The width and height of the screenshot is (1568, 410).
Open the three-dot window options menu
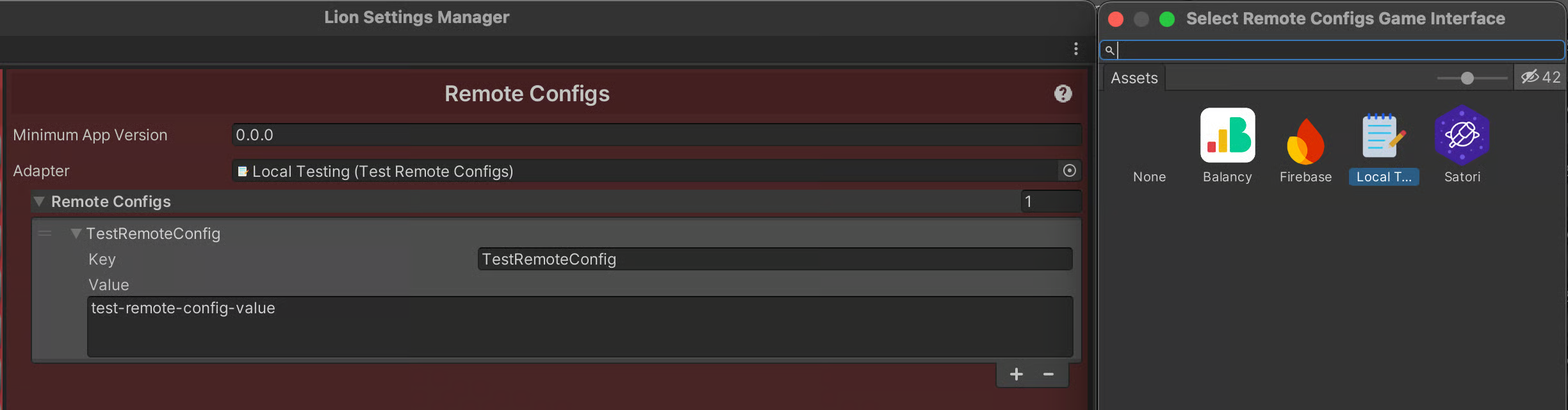(1075, 49)
